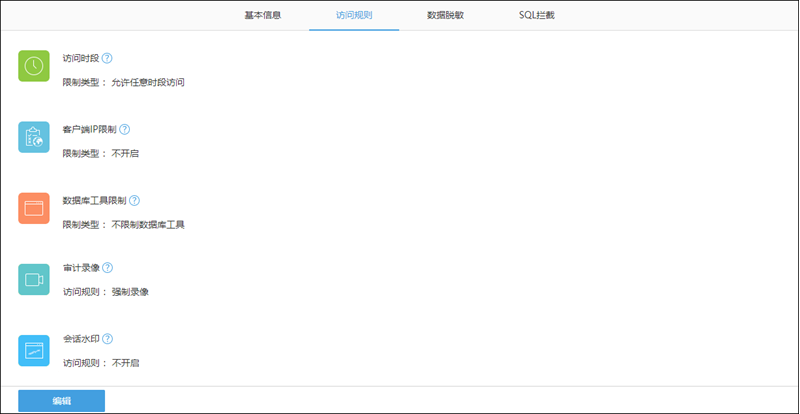The height and width of the screenshot is (414, 800).
Task: Click the blue 客户端IP限制 clipboard icon
Action: click(x=34, y=137)
